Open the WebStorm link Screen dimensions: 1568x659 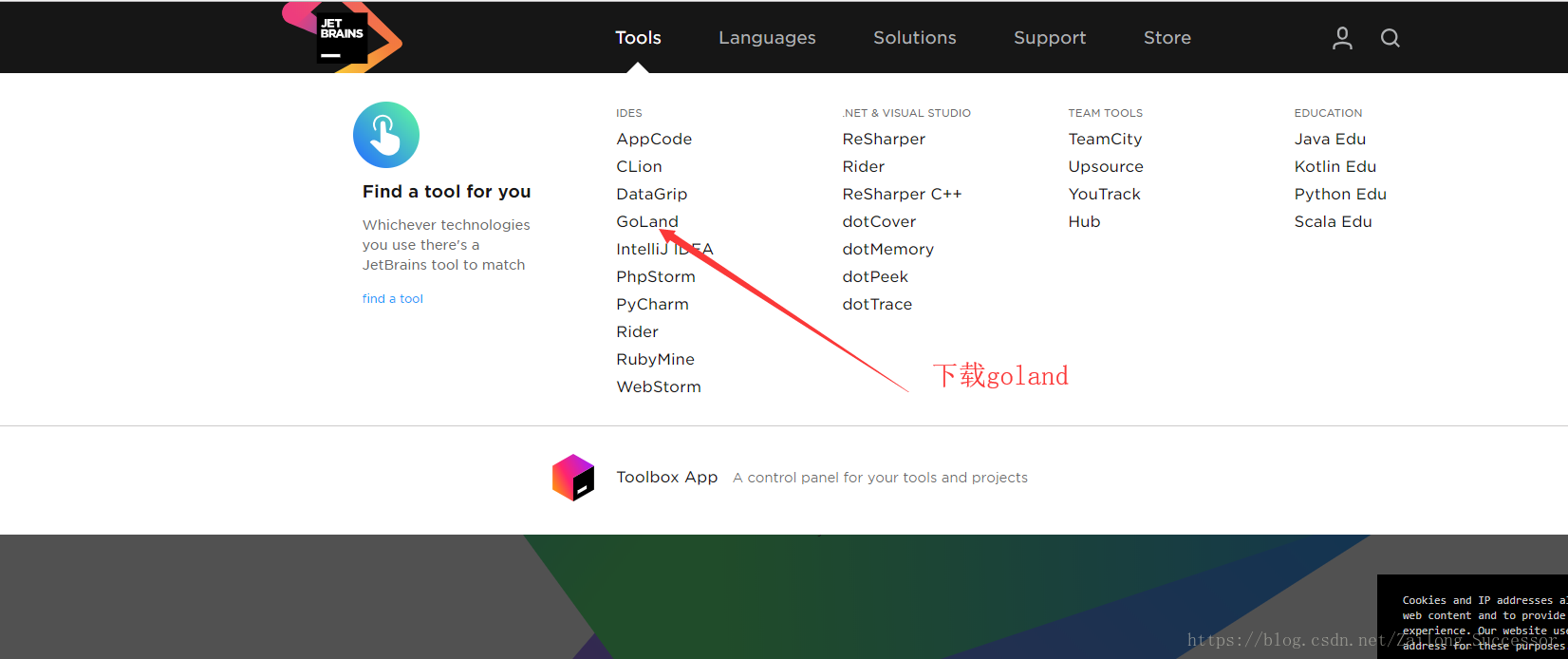(x=659, y=386)
